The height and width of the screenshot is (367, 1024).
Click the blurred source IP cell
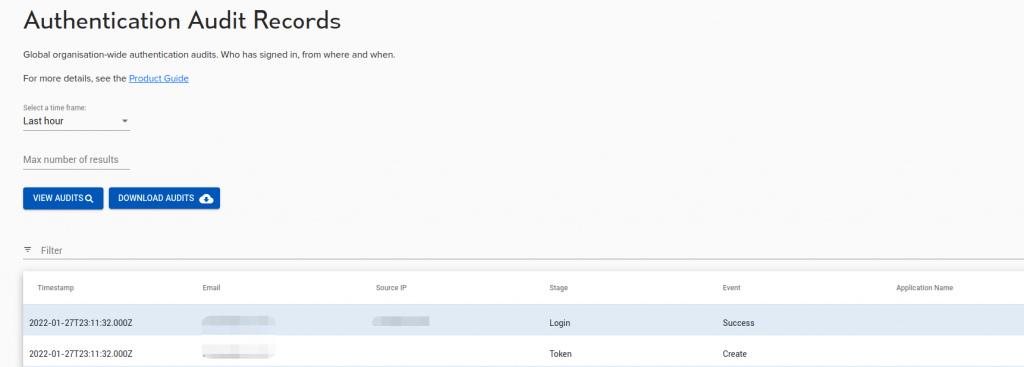point(401,321)
